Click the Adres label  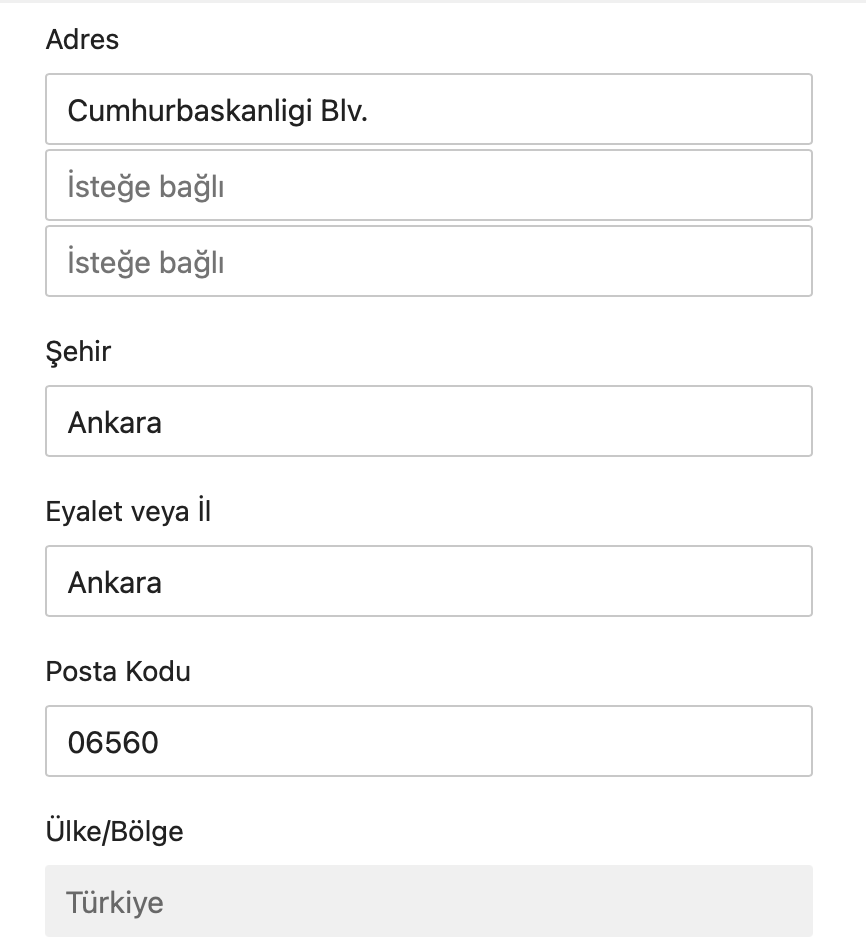coord(82,40)
